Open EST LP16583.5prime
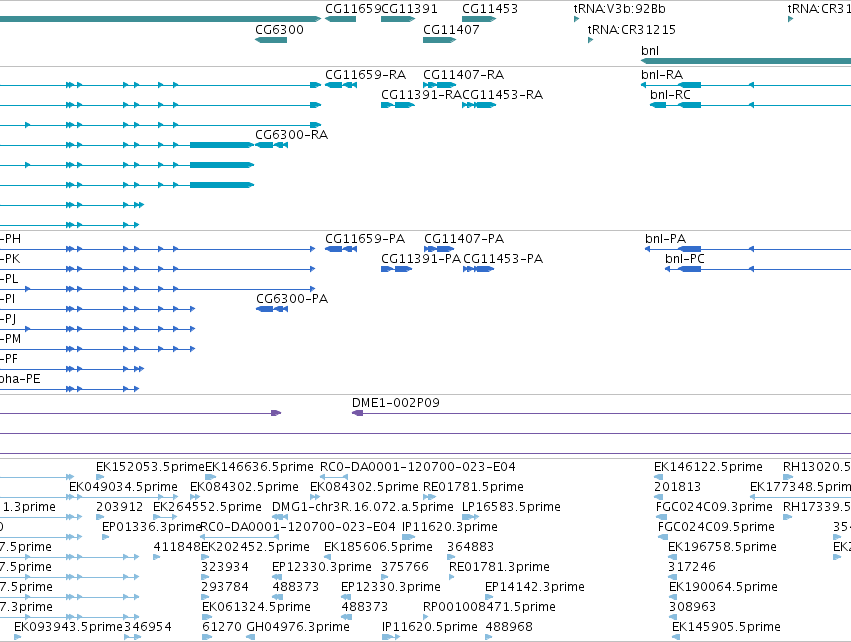The image size is (851, 642). 511,507
